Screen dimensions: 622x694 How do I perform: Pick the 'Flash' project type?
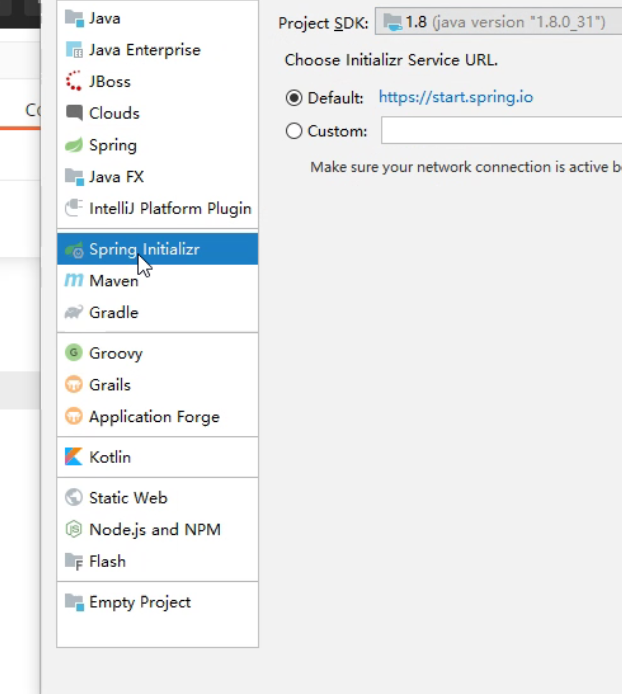[108, 561]
